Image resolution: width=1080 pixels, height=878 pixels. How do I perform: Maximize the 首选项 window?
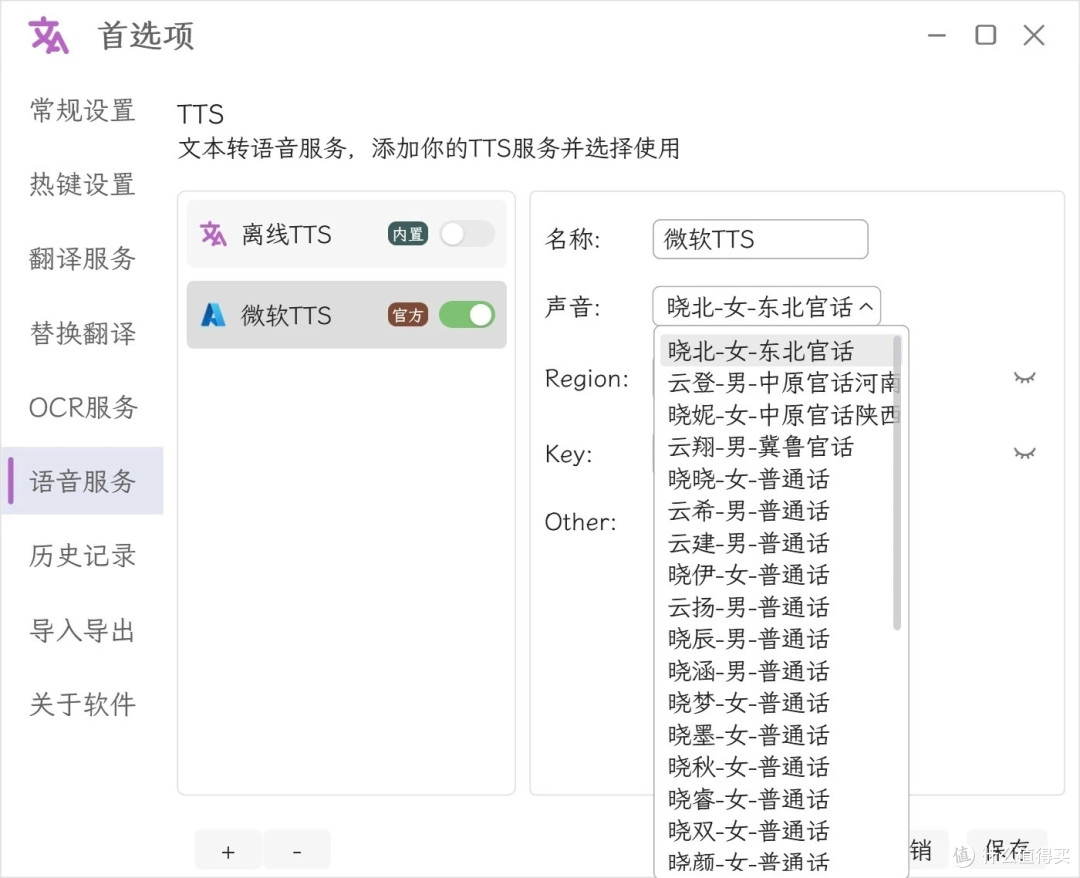click(x=986, y=35)
